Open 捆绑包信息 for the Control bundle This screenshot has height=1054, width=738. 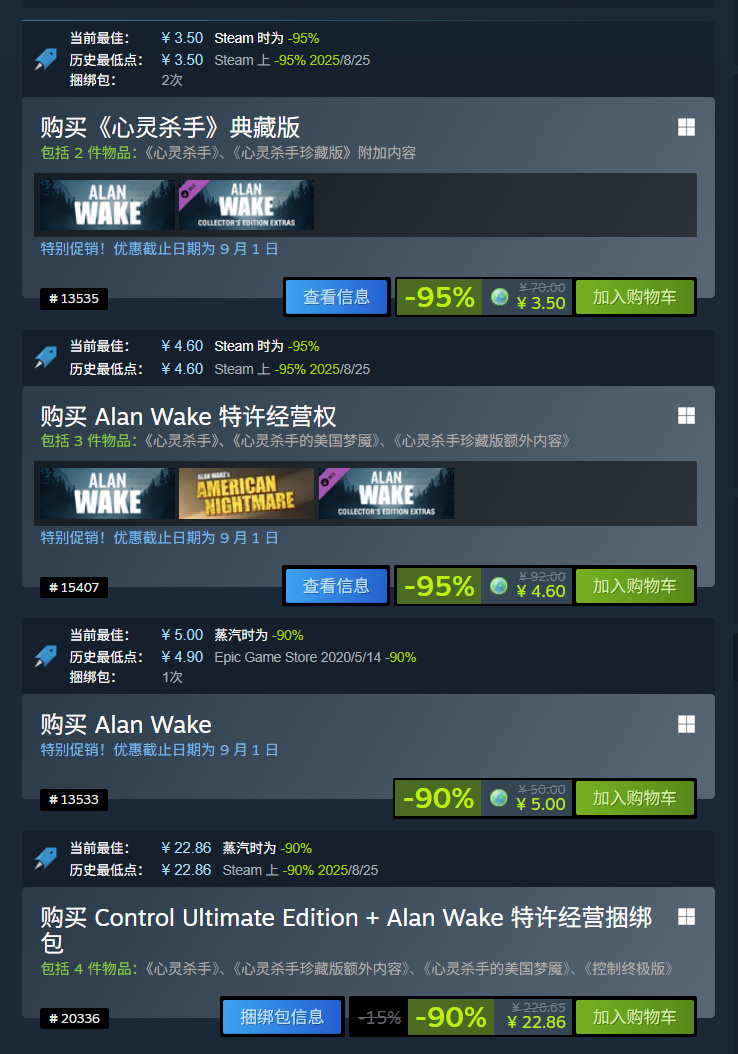[282, 1017]
